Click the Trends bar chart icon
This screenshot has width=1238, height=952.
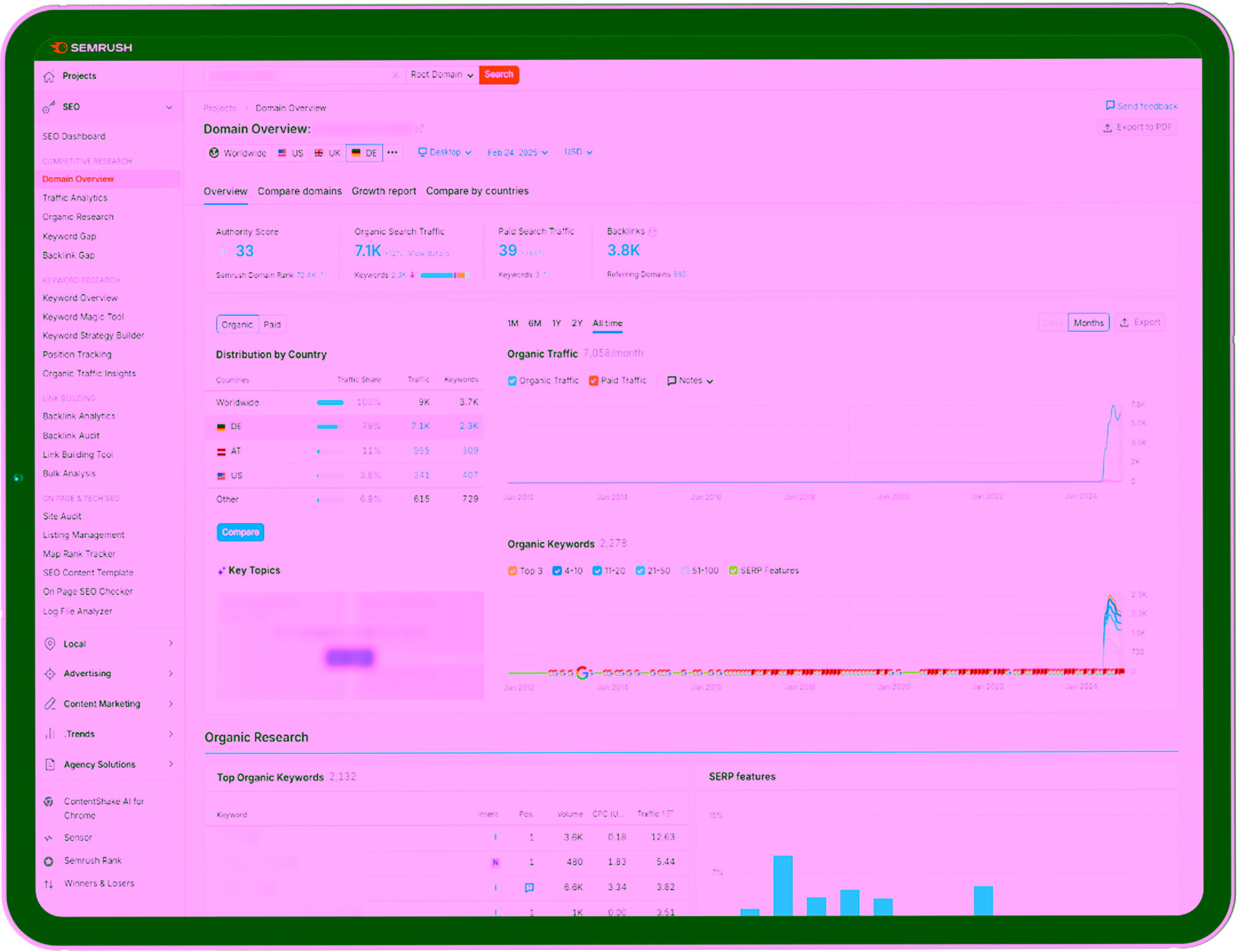pyautogui.click(x=50, y=734)
